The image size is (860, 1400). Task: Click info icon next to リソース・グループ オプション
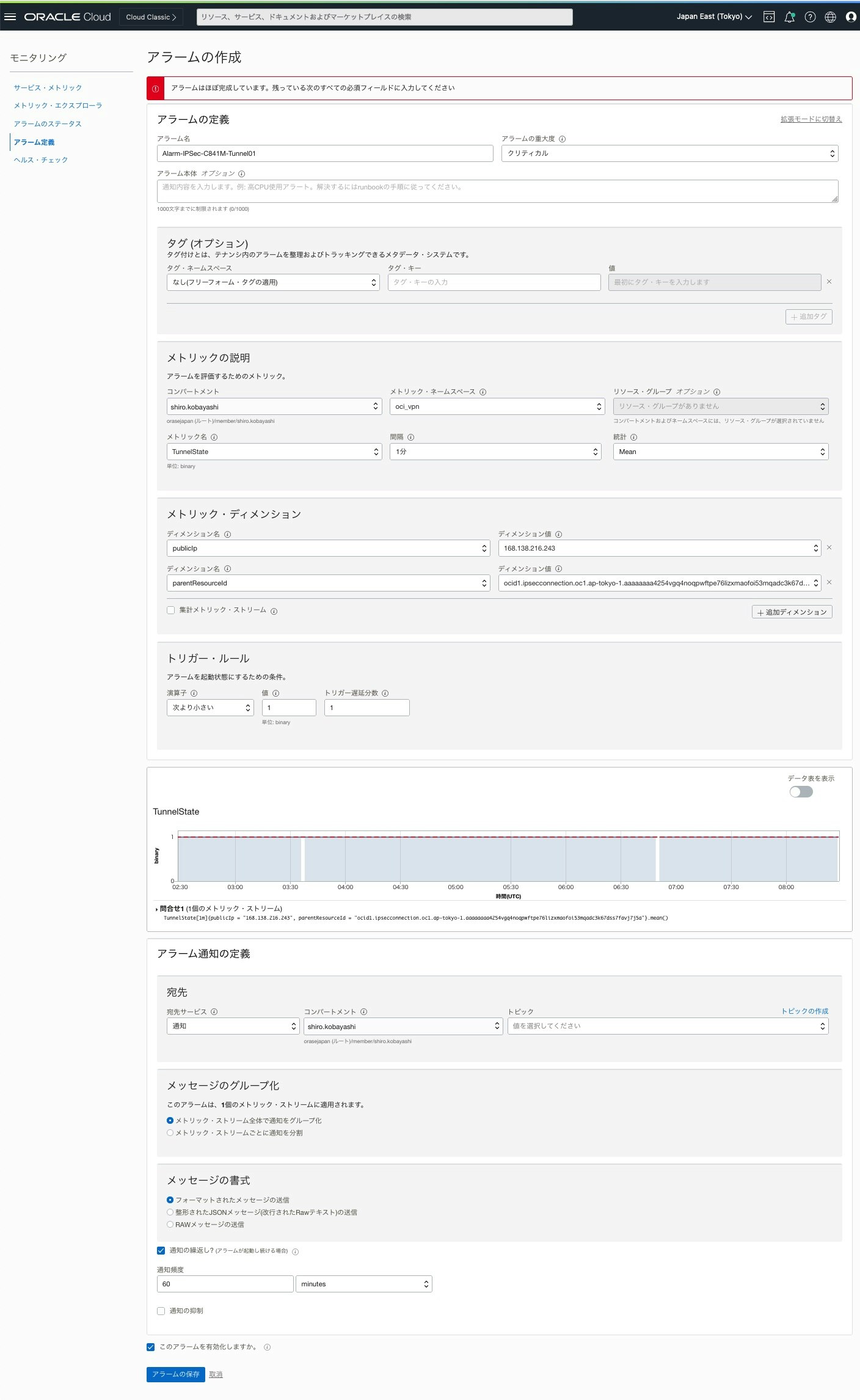click(716, 392)
